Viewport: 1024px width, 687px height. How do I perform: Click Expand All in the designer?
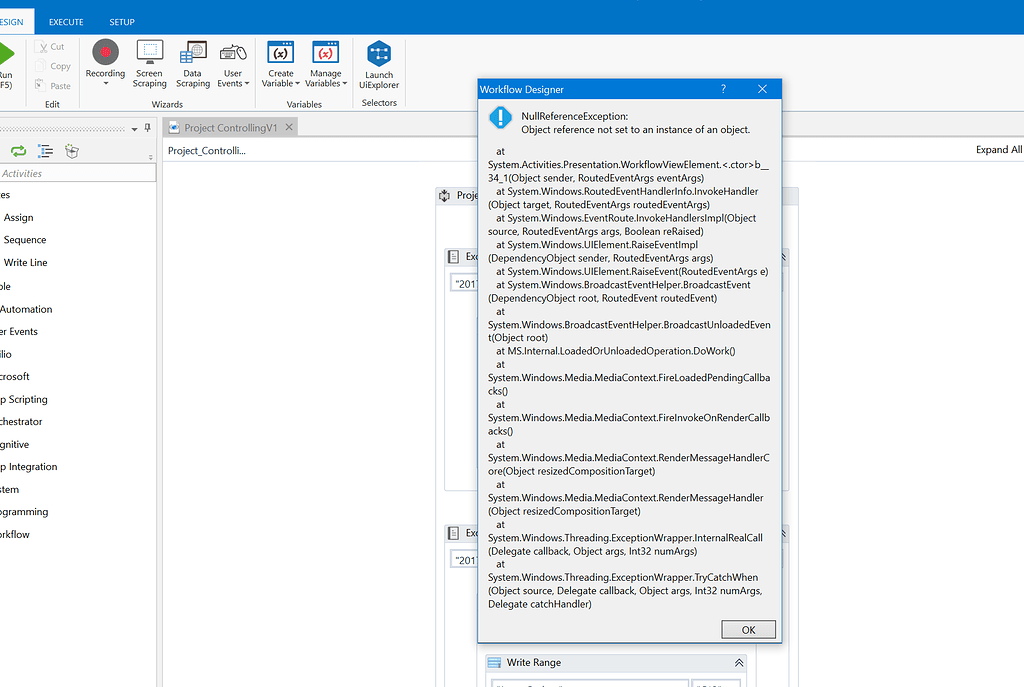(x=997, y=148)
